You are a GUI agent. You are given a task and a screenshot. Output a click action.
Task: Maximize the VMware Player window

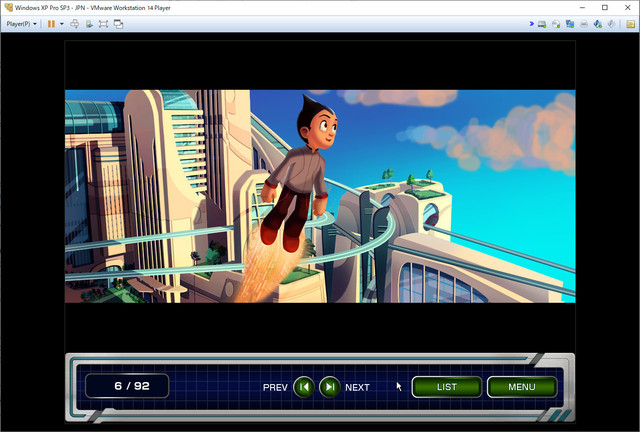605,7
